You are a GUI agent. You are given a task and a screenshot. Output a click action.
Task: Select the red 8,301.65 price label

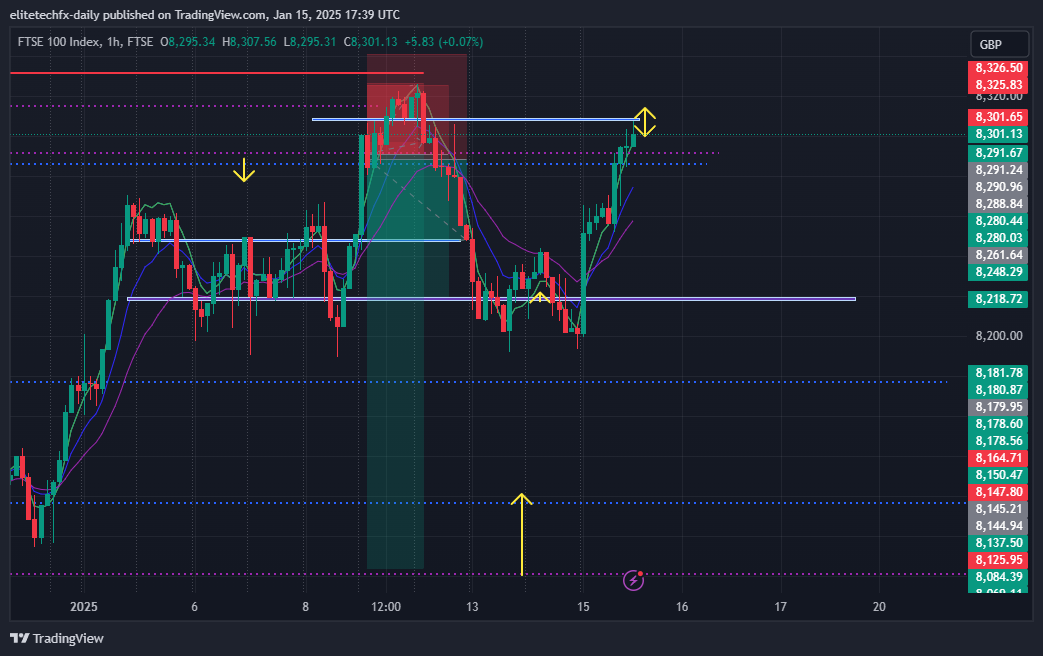(998, 117)
